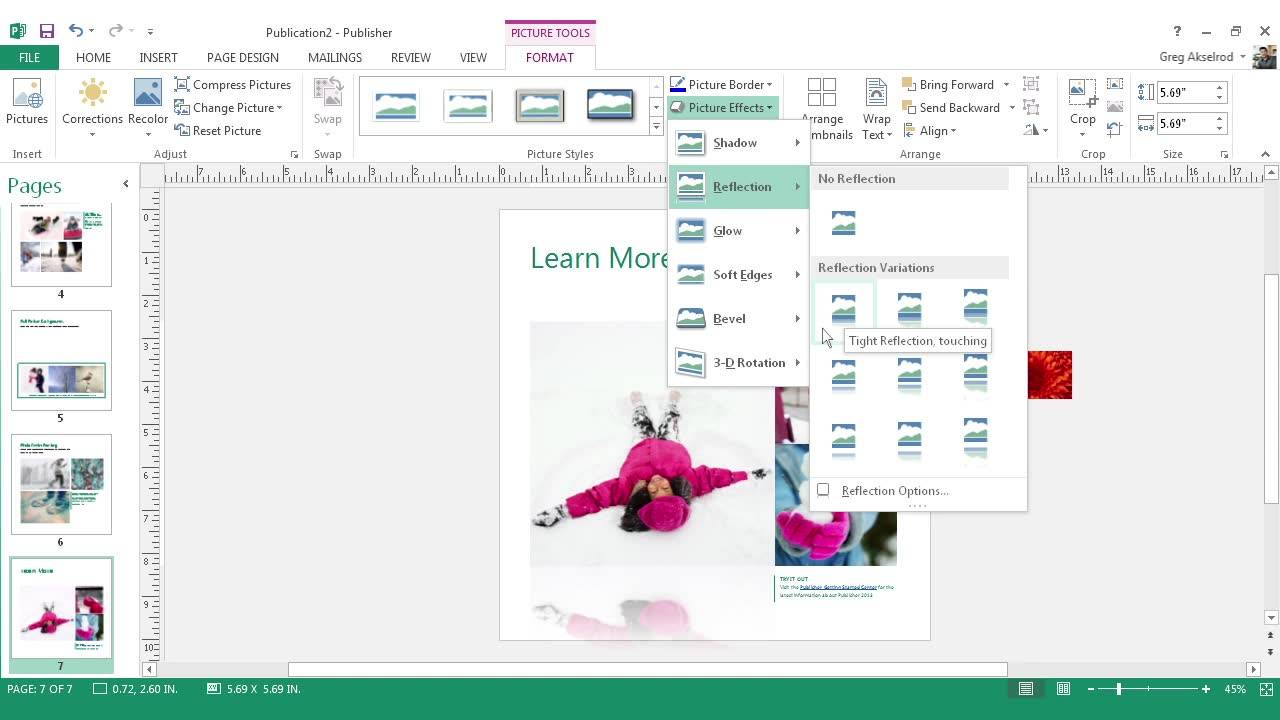Click the Pictures insert icon
The height and width of the screenshot is (720, 1280).
pos(26,100)
